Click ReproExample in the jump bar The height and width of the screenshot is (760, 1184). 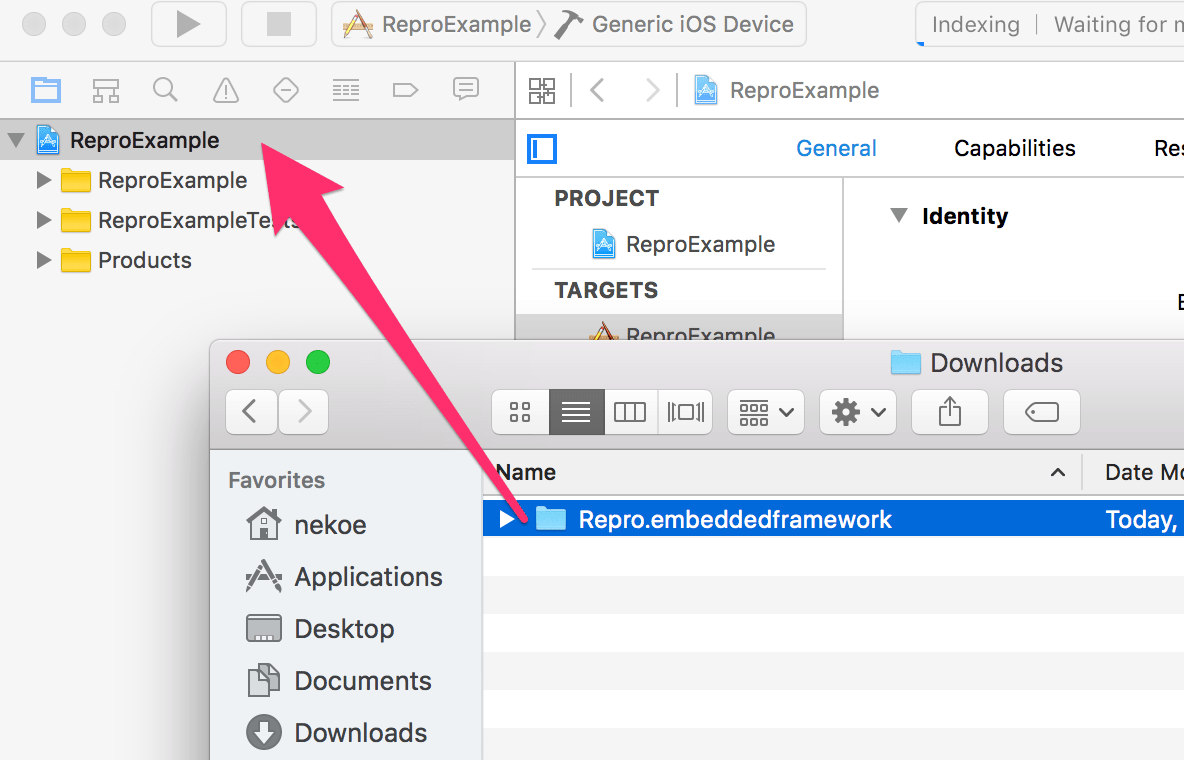click(787, 91)
